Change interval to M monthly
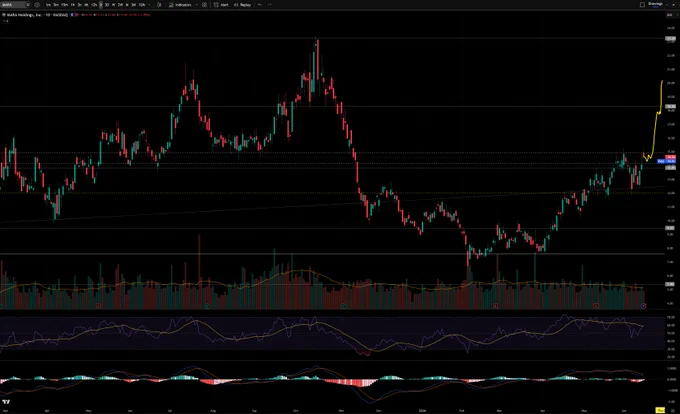 (x=127, y=5)
